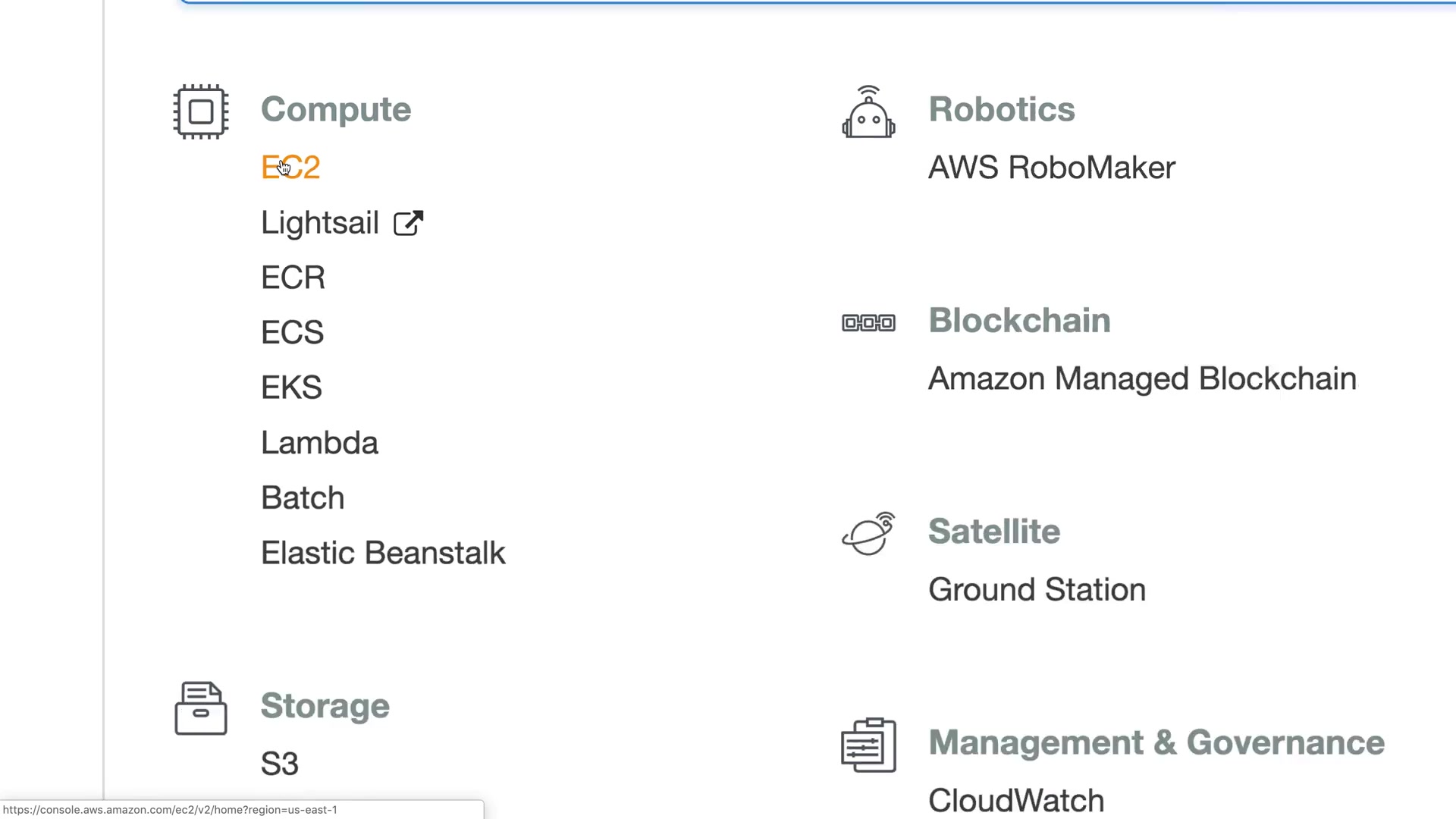Screen dimensions: 1456x819
Task: Click the Blockchain chain icon
Action: tap(868, 323)
